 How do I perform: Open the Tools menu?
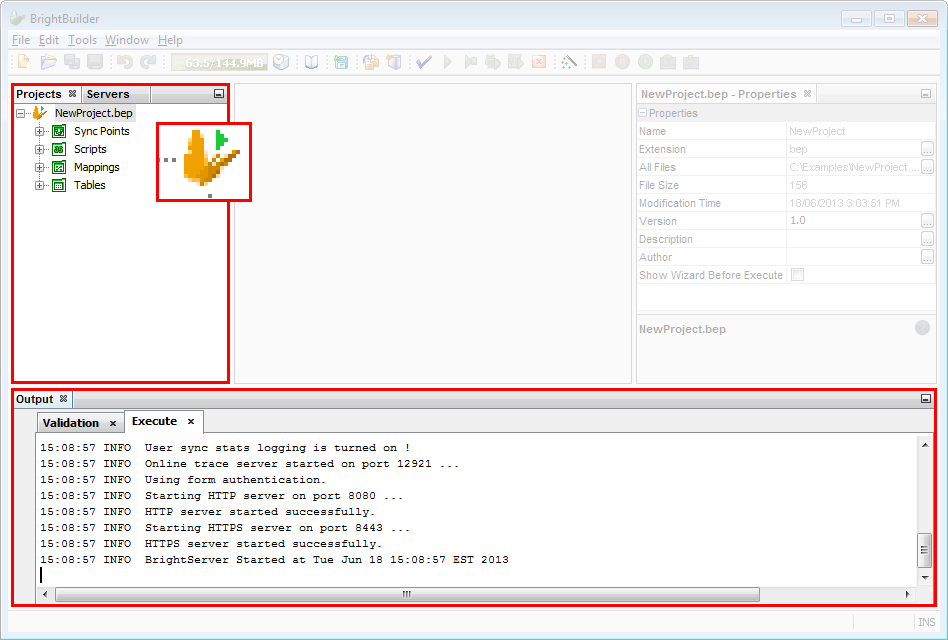(82, 40)
